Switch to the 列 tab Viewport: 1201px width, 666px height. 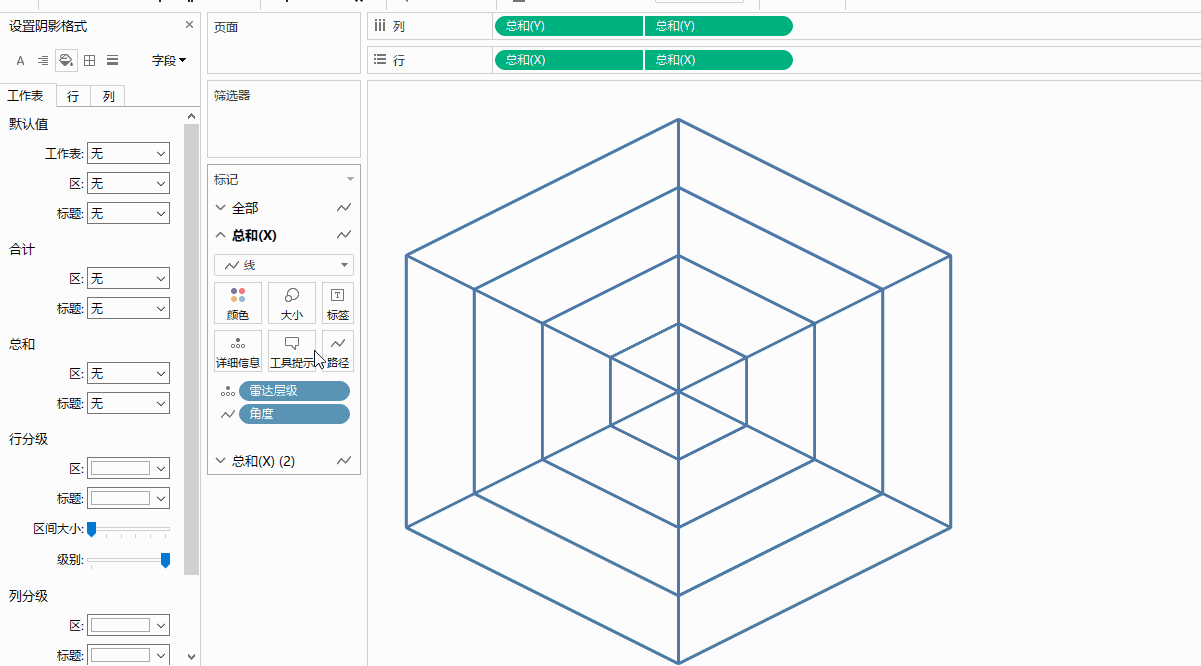pos(108,96)
